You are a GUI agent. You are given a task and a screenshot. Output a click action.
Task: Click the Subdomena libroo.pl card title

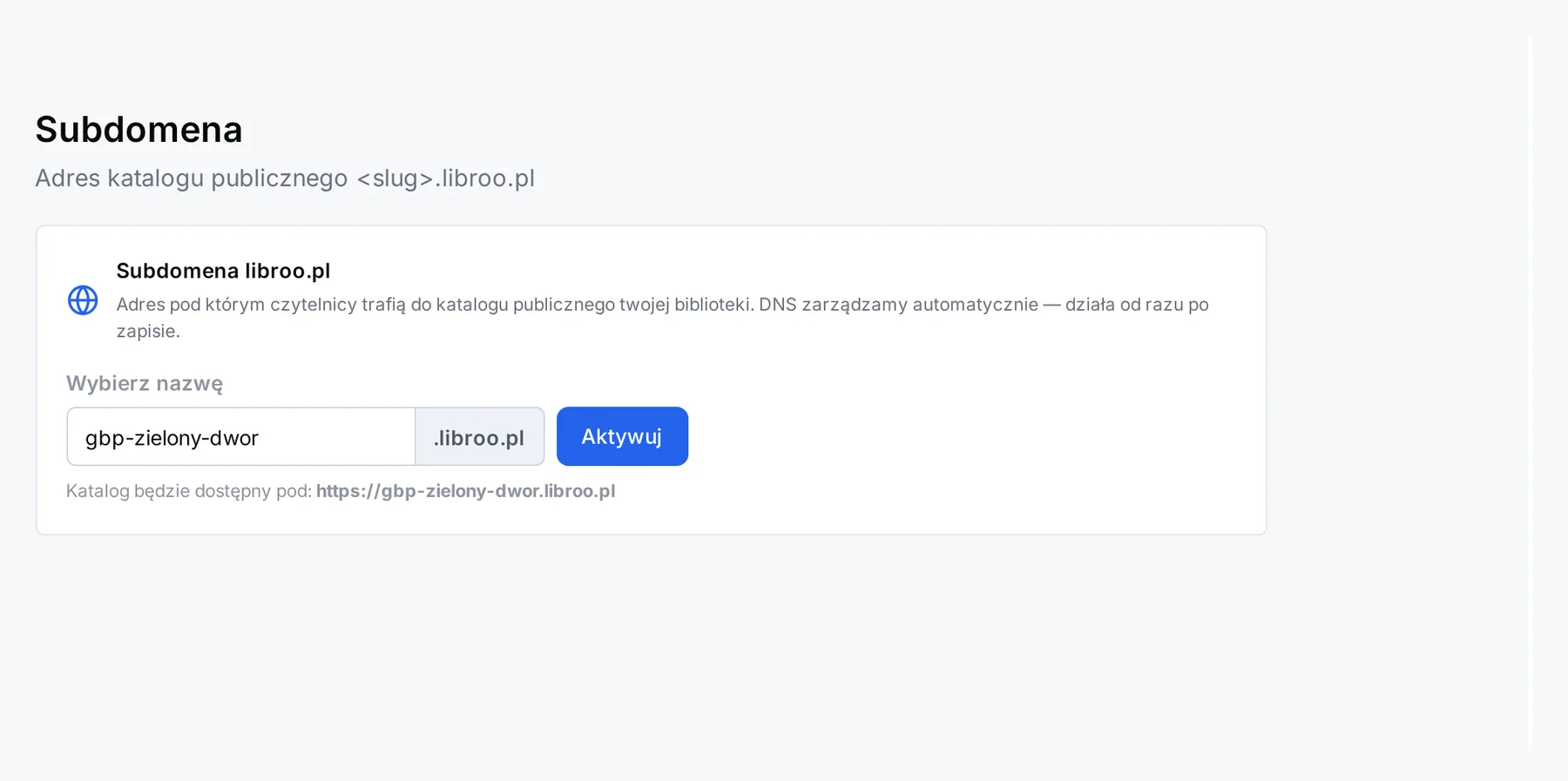pos(223,271)
